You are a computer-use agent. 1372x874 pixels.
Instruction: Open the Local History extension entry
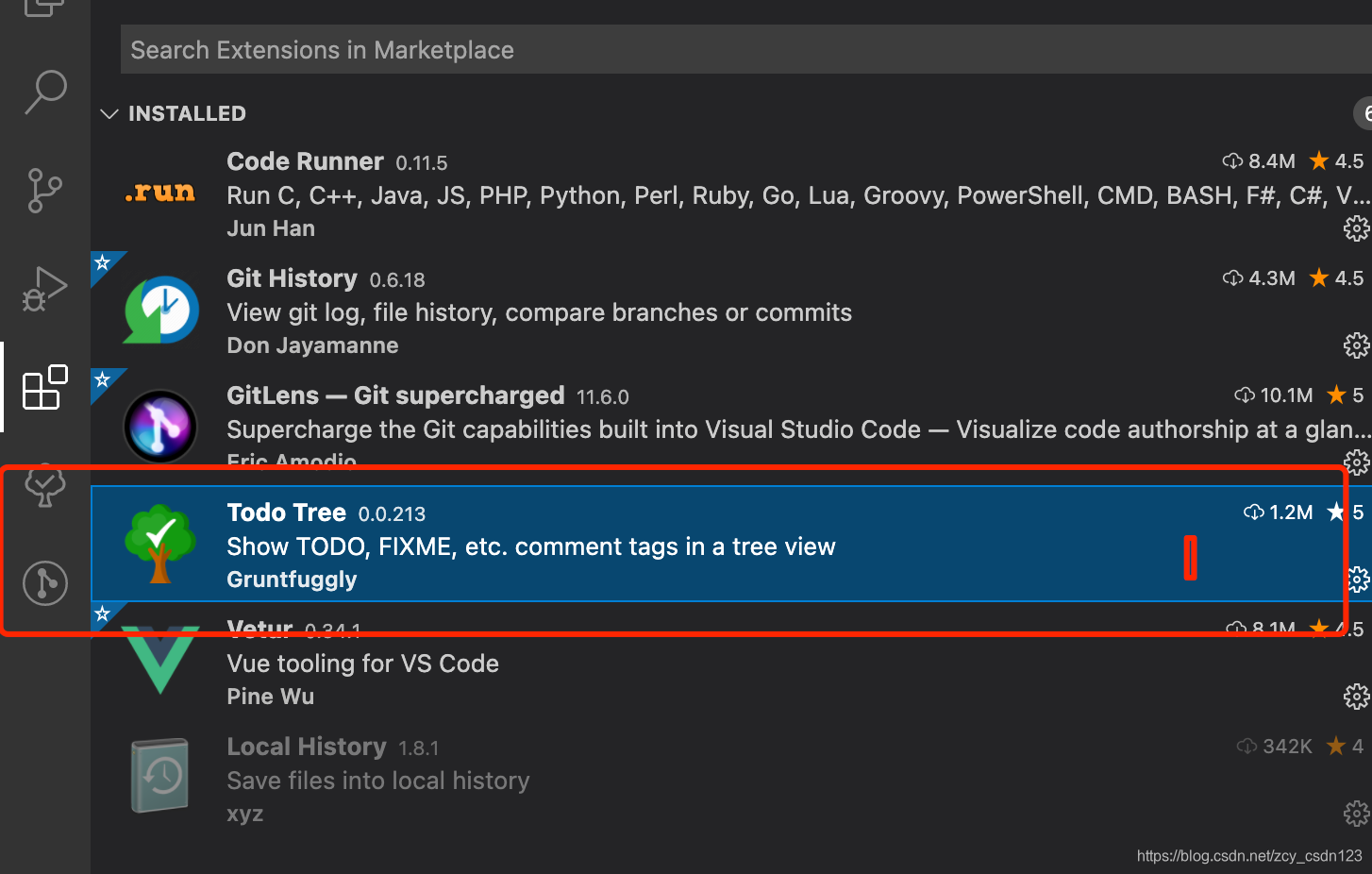click(307, 748)
